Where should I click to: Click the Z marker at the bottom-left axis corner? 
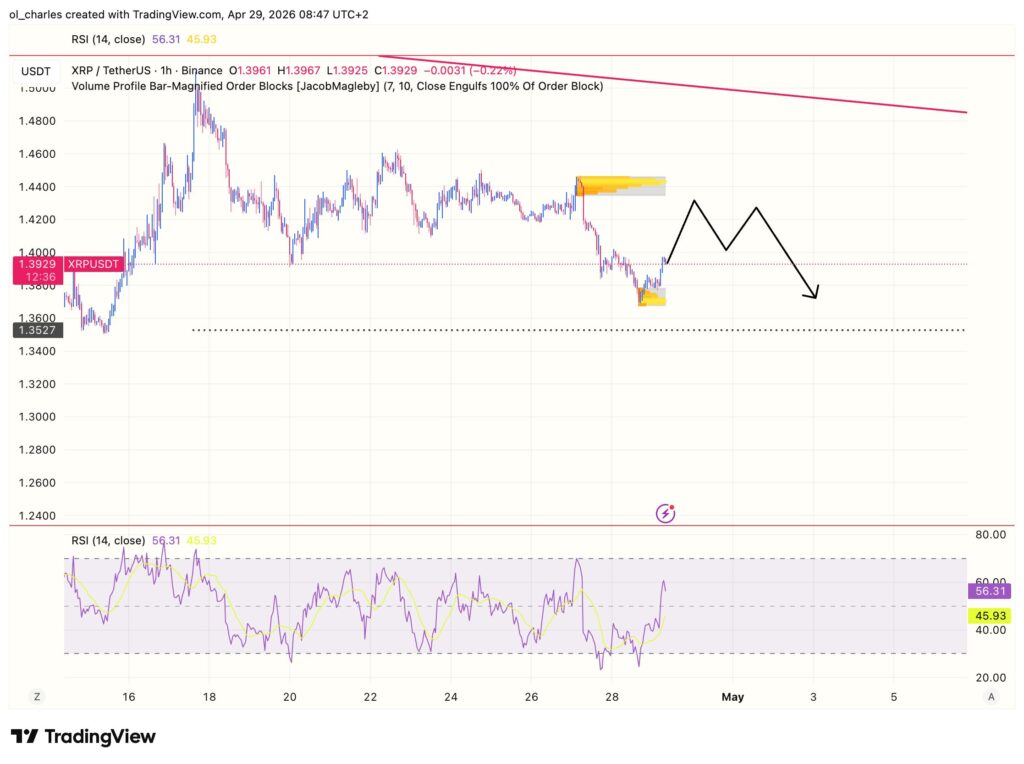click(x=36, y=695)
